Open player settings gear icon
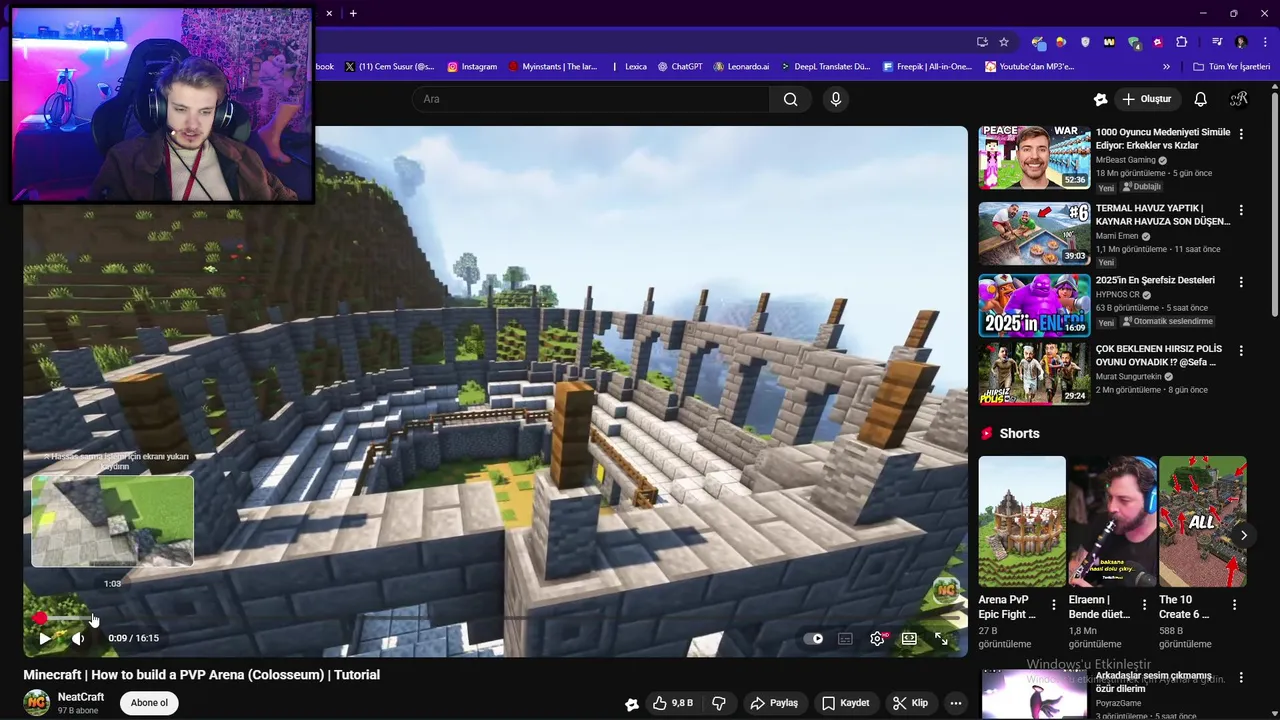The image size is (1280, 720). [x=877, y=639]
